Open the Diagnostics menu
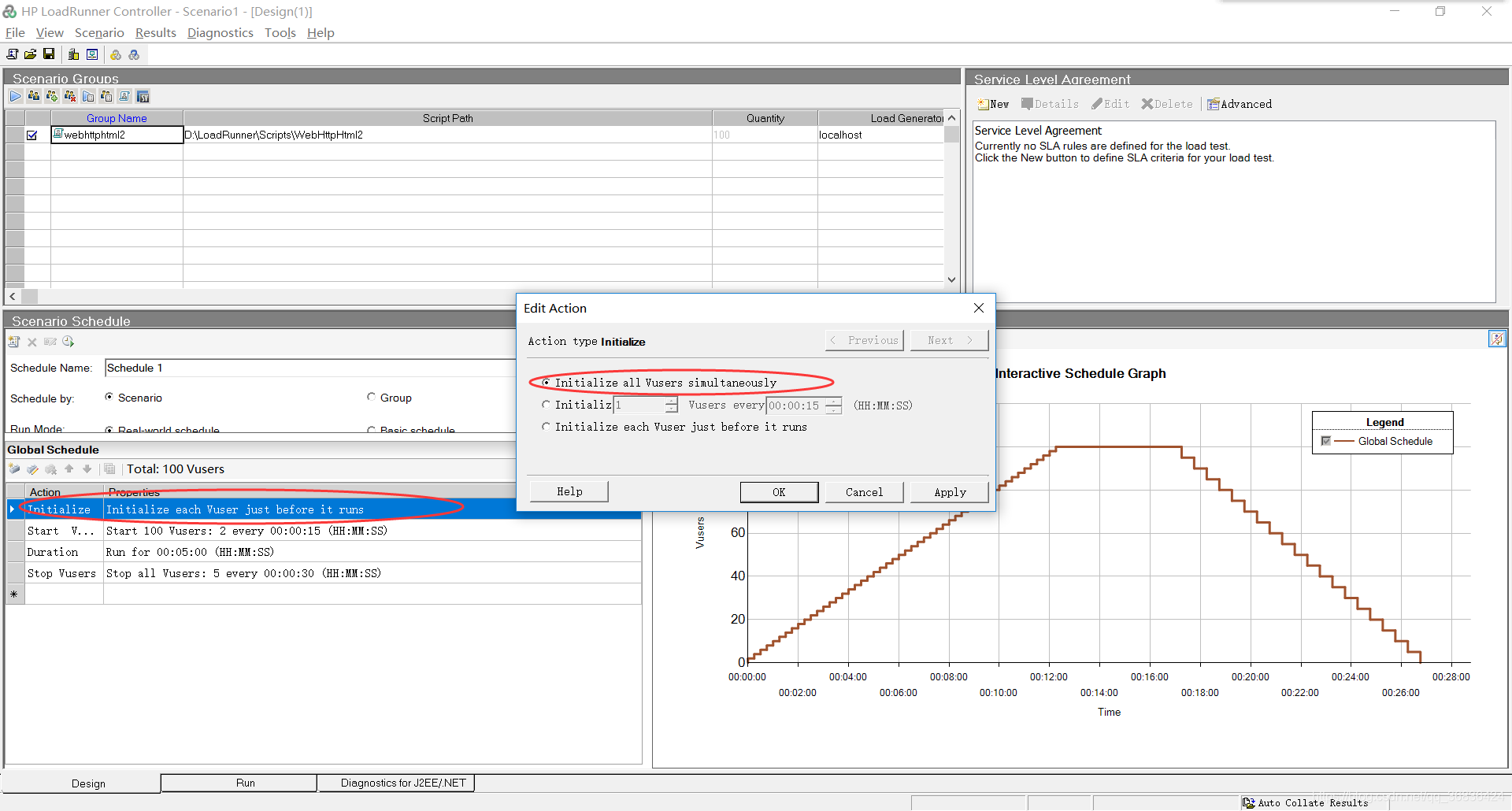Viewport: 1512px width, 811px height. pos(220,32)
